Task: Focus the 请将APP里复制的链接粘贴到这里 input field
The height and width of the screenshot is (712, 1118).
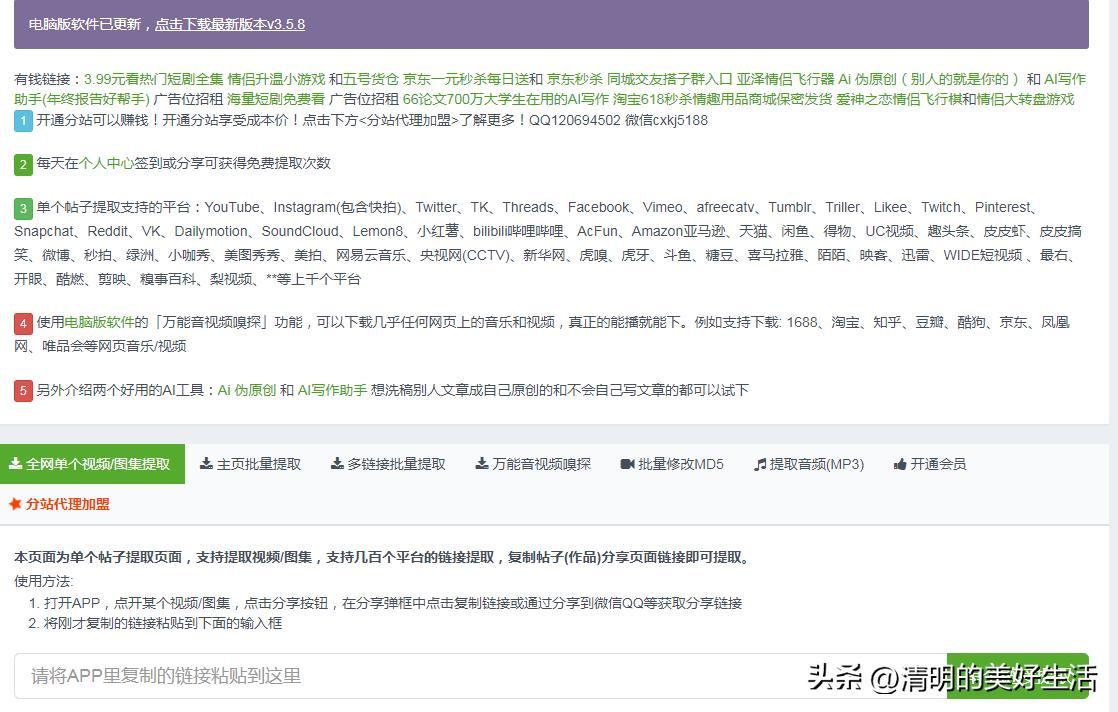Action: tap(480, 676)
